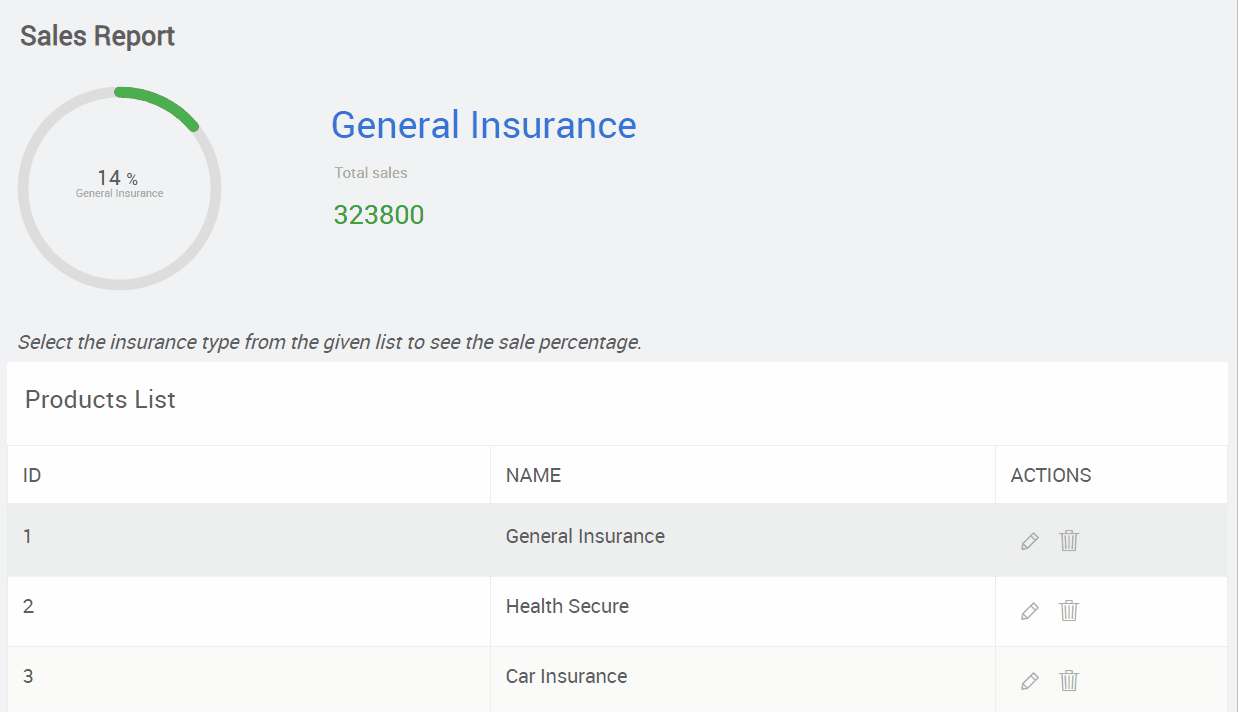Edit the General Insurance product
Screen dimensions: 1238x712
pyautogui.click(x=1029, y=541)
